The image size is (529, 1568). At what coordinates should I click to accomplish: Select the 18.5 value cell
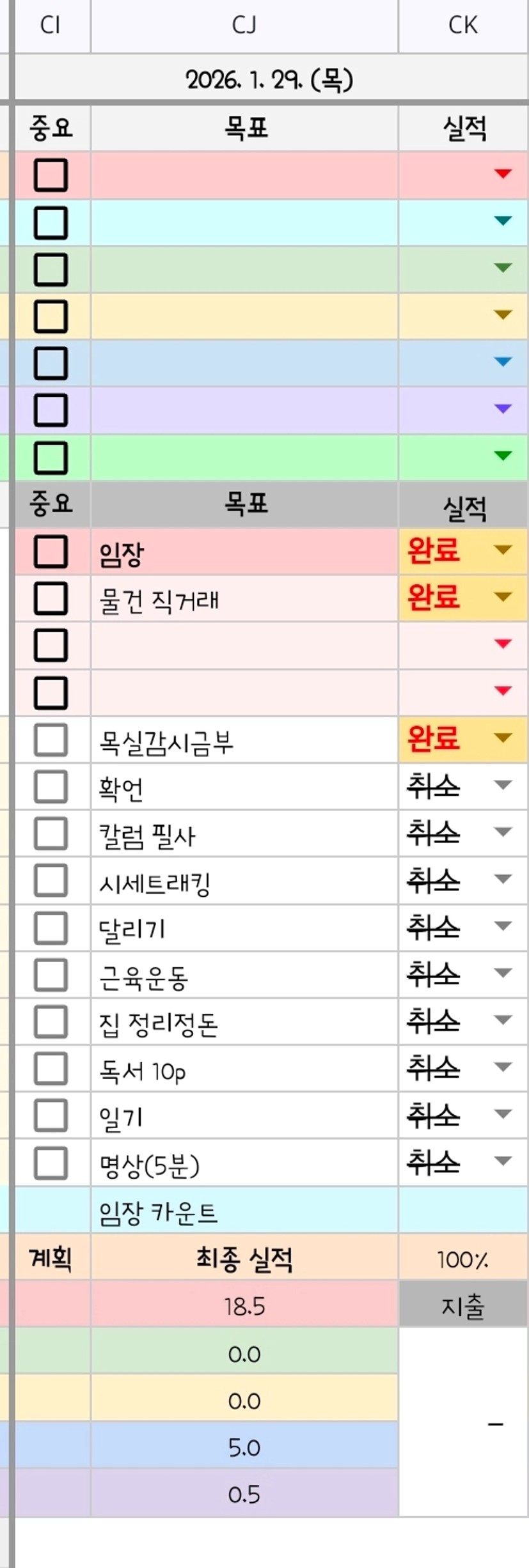[244, 1307]
